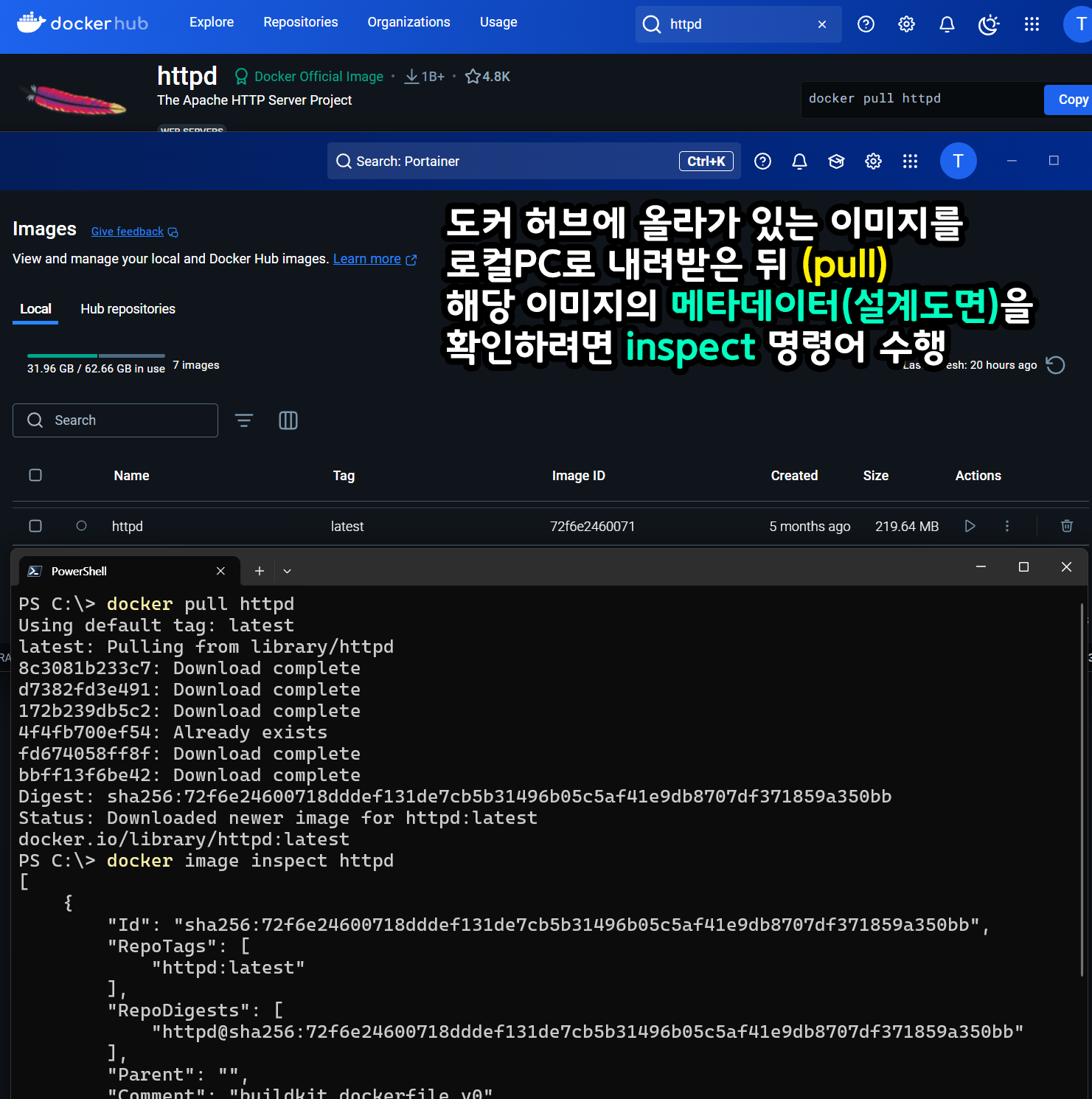
Task: Open Explore in Docker Hub nav
Action: [x=212, y=22]
